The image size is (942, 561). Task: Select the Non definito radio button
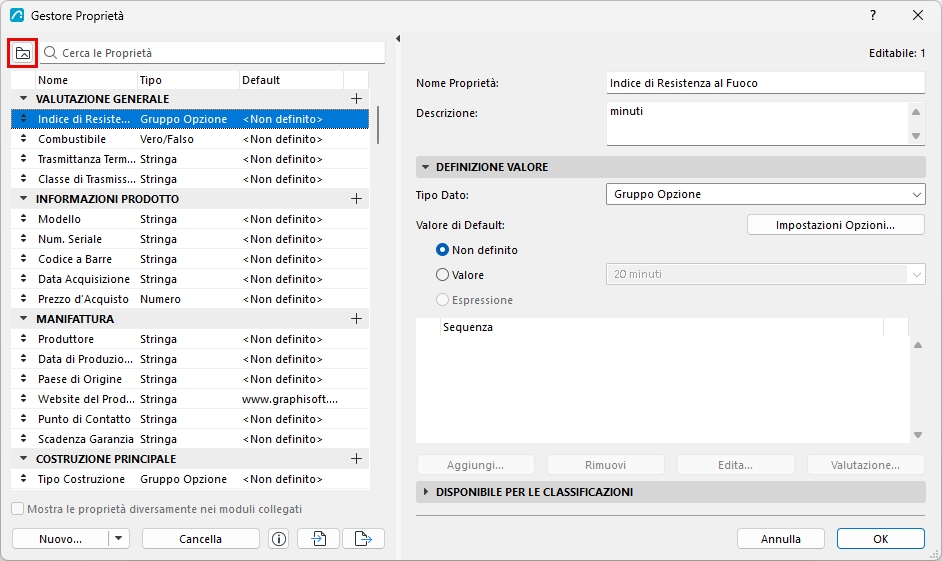442,250
